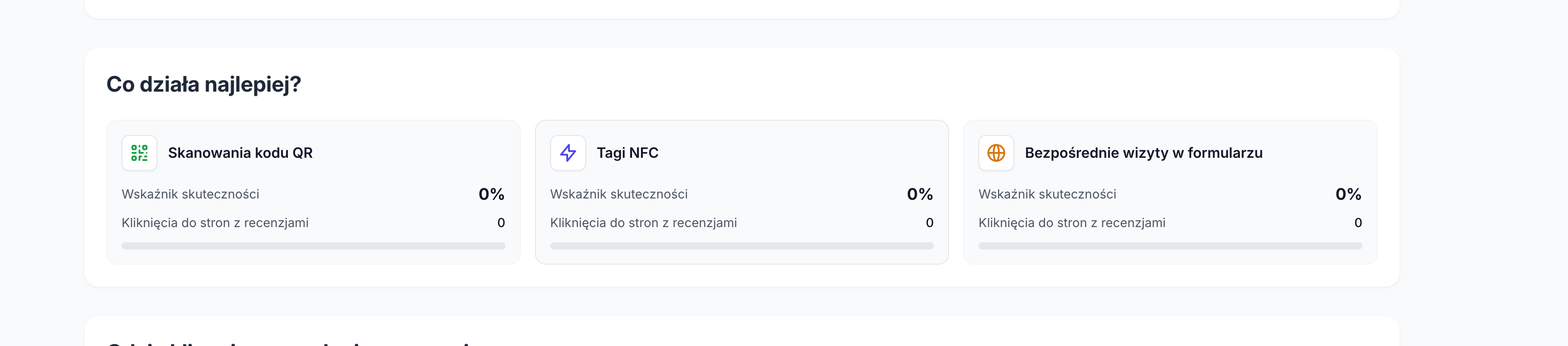The height and width of the screenshot is (346, 1568).
Task: Click the direct visits progress bar
Action: coord(1171,246)
